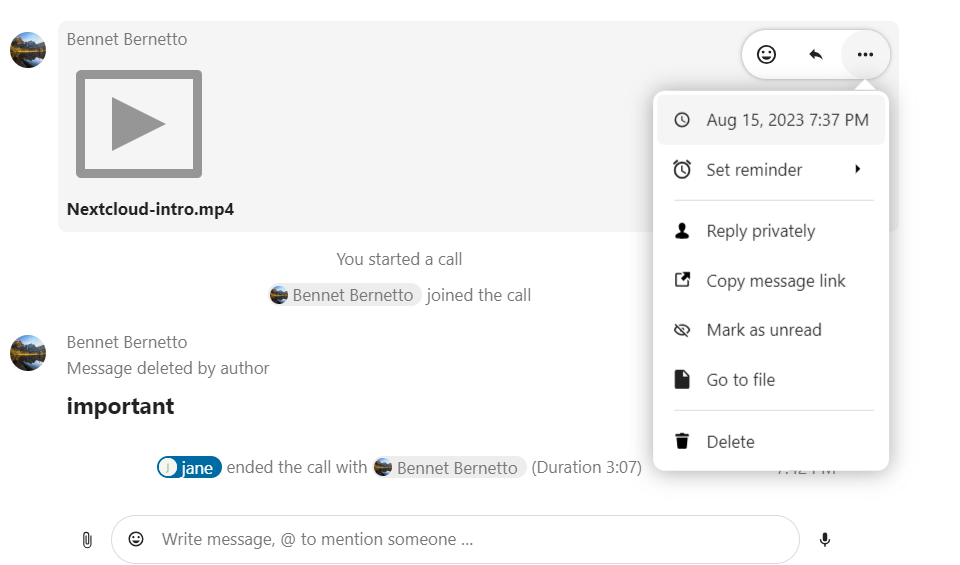Select Set reminder menu entry
The image size is (960, 565).
coord(754,170)
